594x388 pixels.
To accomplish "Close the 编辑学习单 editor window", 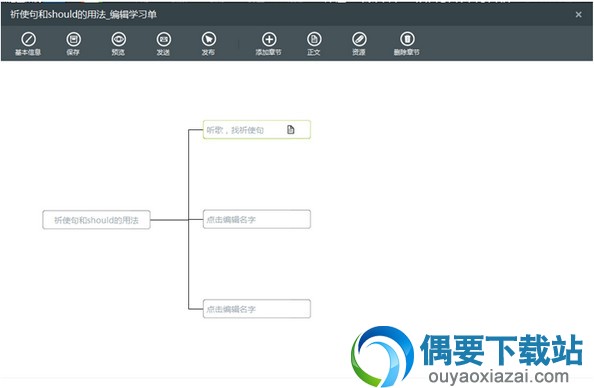I will (x=578, y=14).
